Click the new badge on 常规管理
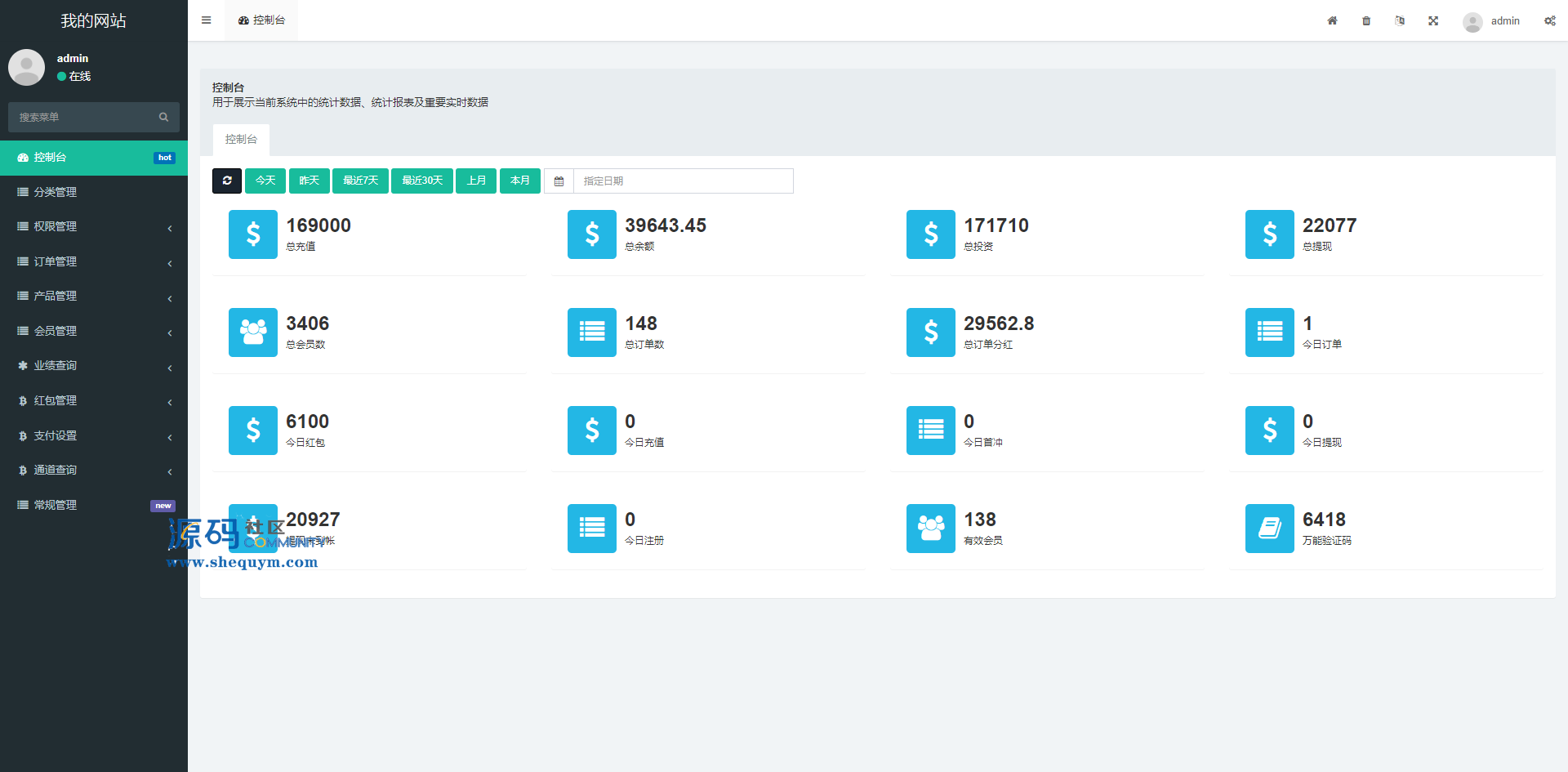 (163, 506)
